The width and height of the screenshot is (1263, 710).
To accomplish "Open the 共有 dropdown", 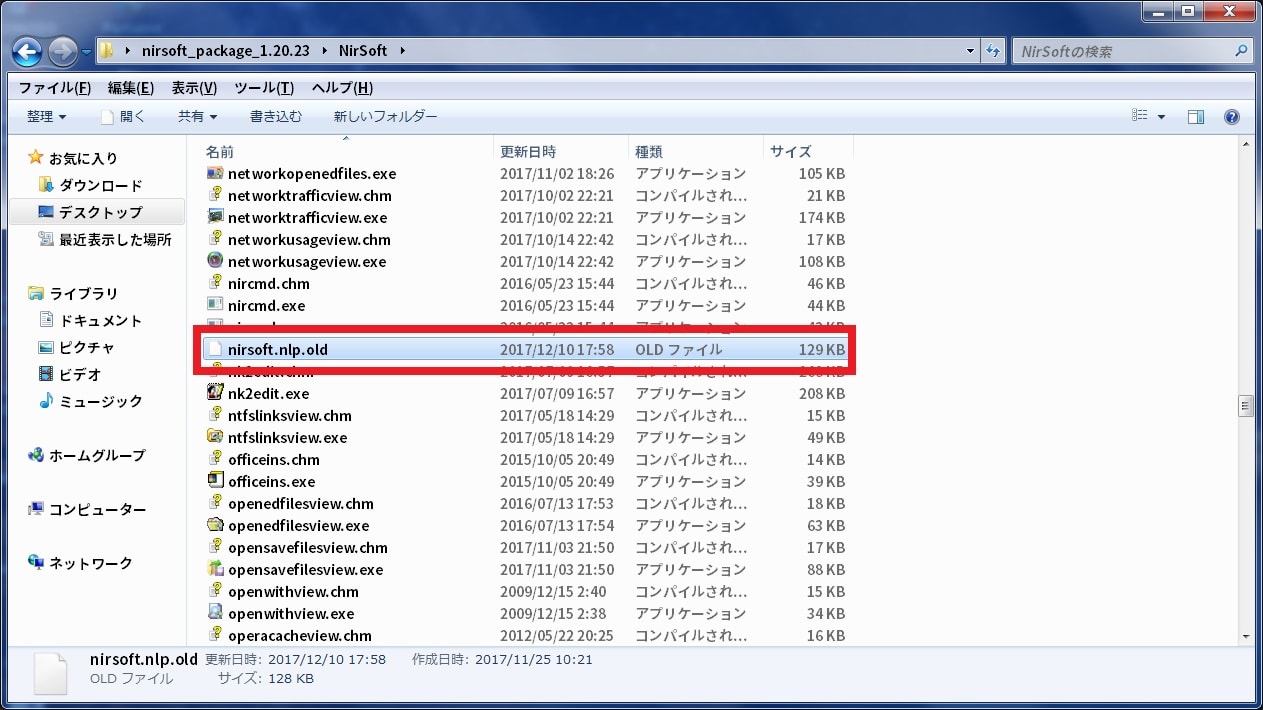I will pyautogui.click(x=197, y=116).
